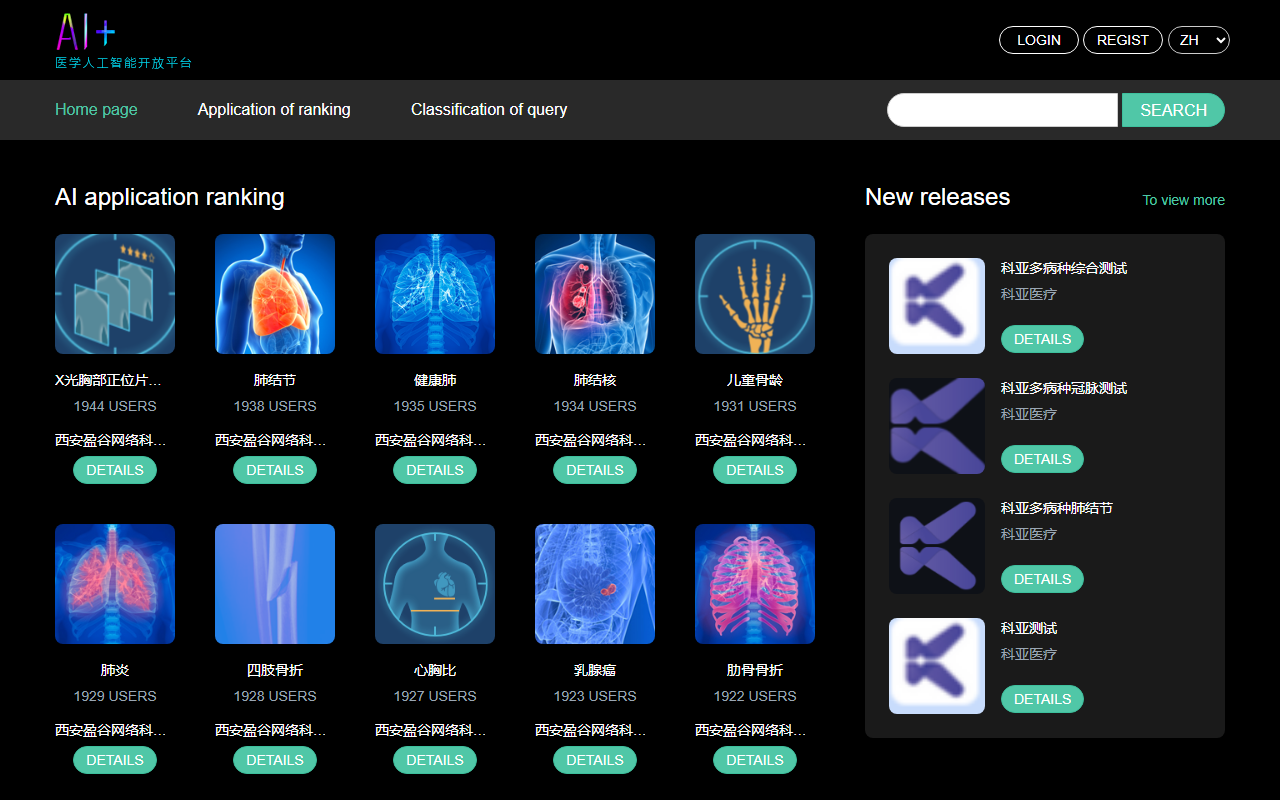Go to Home page nav item
The image size is (1280, 800).
[96, 109]
